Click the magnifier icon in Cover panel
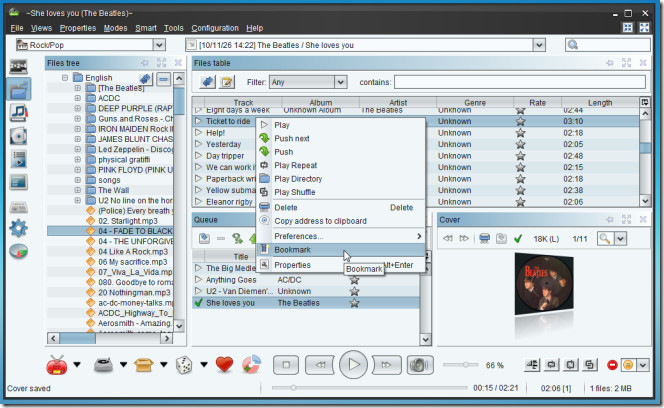The width and height of the screenshot is (664, 408). point(605,239)
